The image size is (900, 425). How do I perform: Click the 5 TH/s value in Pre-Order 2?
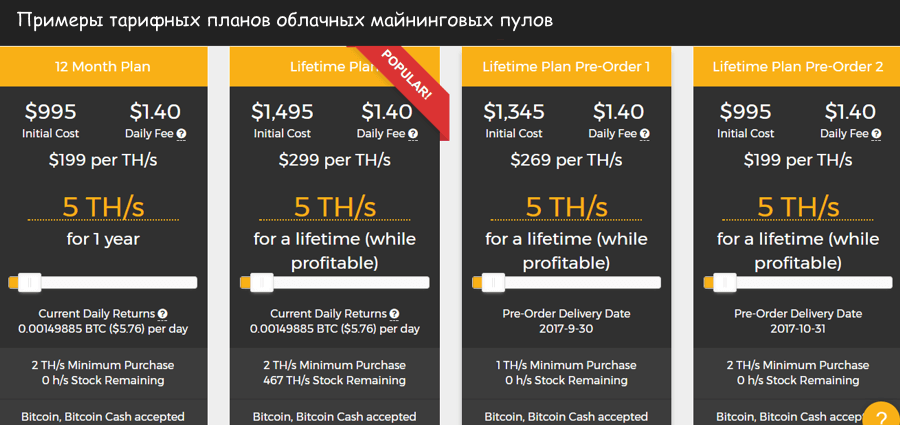[798, 207]
